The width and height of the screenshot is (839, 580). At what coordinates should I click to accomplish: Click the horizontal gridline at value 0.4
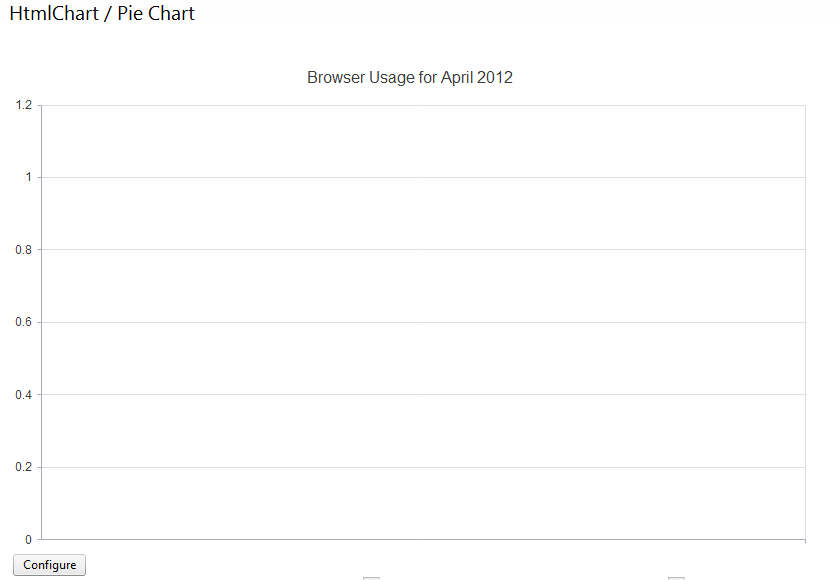tap(423, 394)
